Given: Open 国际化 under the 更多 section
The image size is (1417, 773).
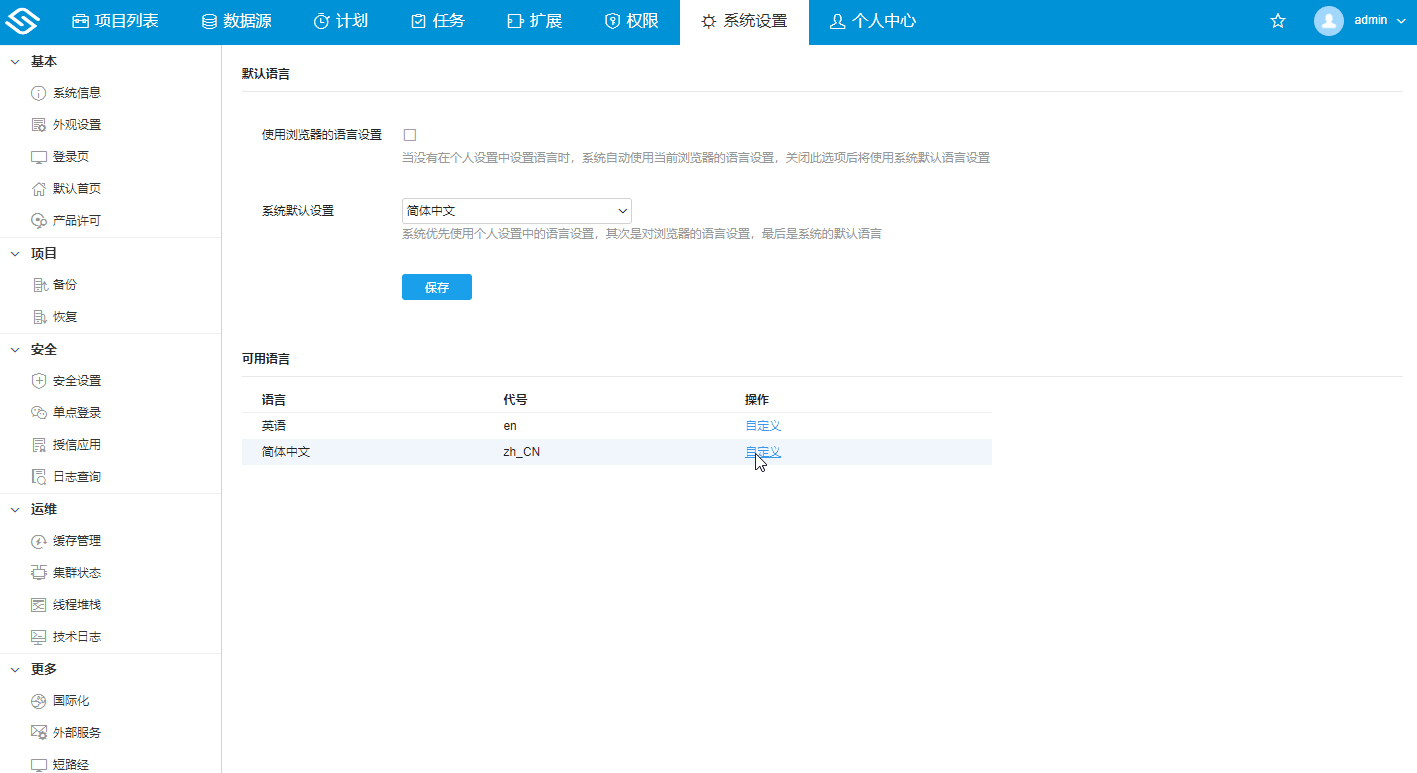Looking at the screenshot, I should 70,700.
